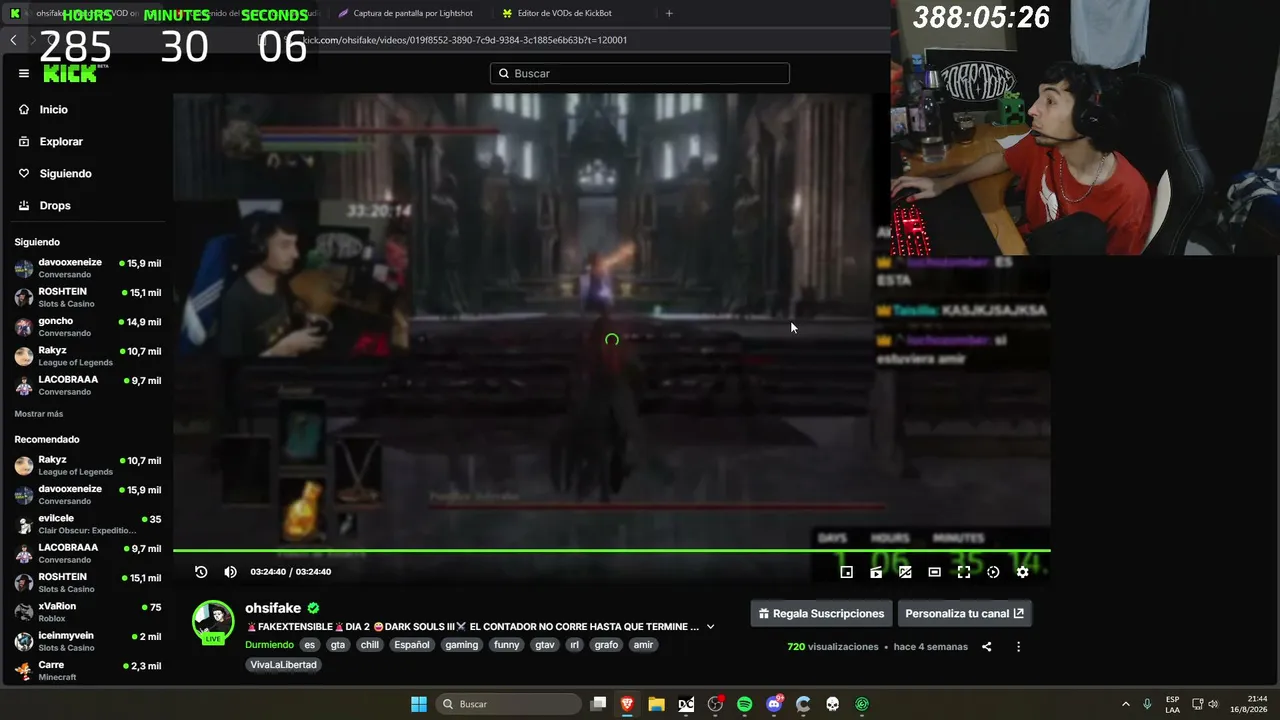Click the microphone tray icon
The width and height of the screenshot is (1280, 720).
click(x=1147, y=704)
